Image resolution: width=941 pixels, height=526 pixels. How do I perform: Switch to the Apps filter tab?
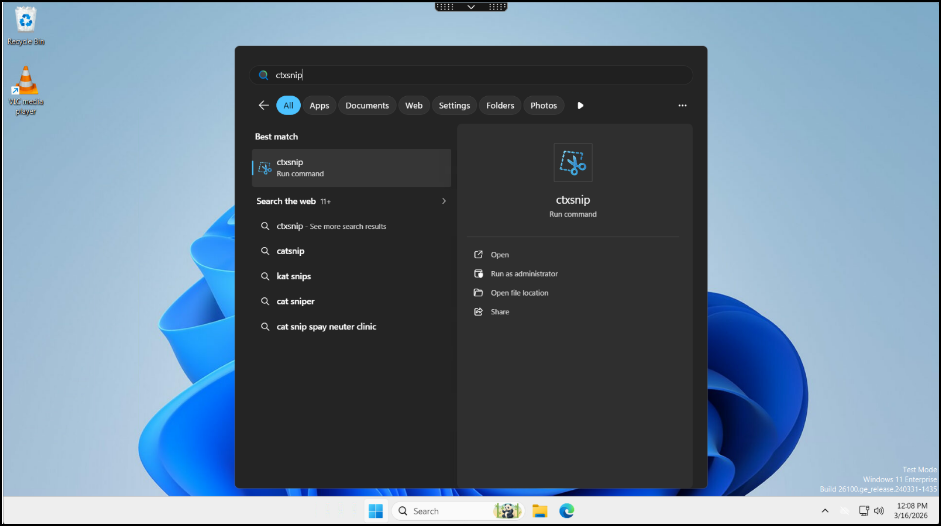coord(319,105)
